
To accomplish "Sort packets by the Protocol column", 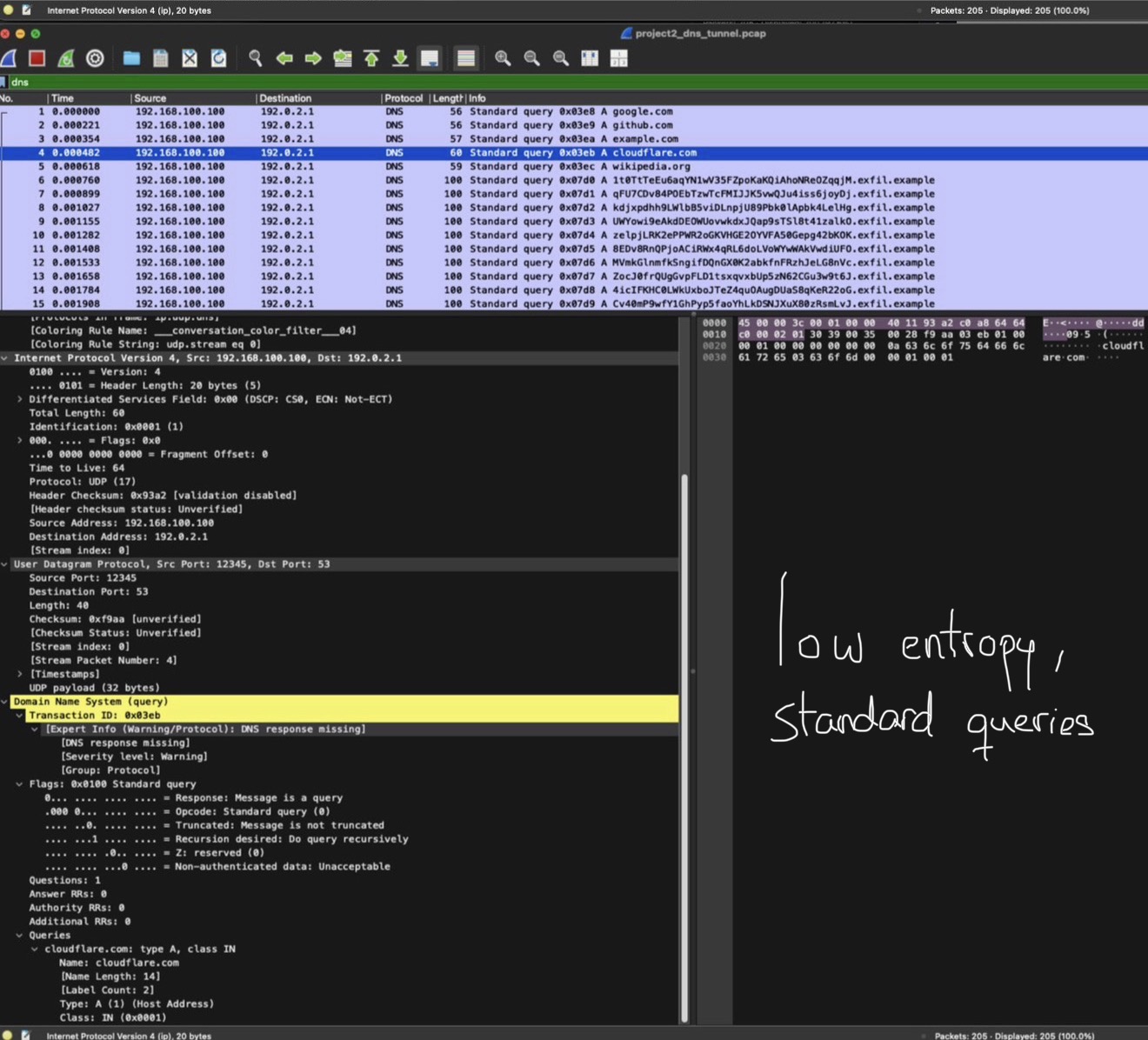I will pos(403,98).
